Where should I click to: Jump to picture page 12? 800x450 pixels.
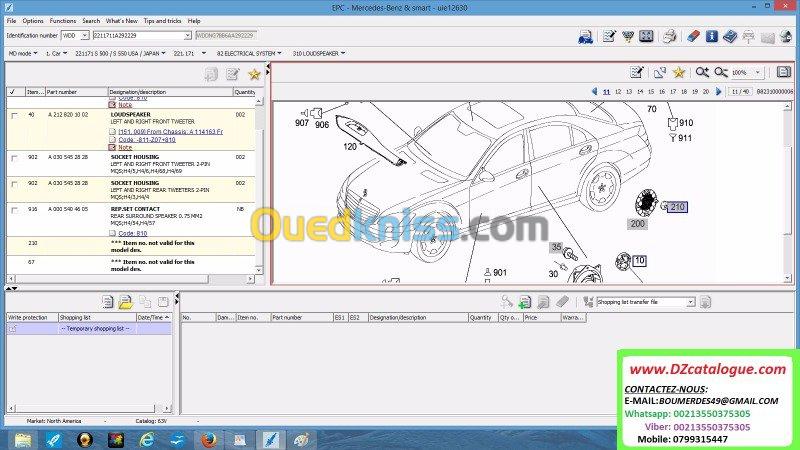click(618, 92)
